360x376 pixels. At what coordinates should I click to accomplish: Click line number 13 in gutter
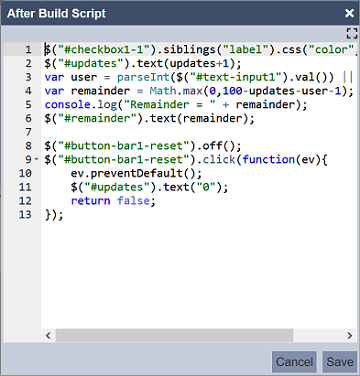click(x=25, y=214)
